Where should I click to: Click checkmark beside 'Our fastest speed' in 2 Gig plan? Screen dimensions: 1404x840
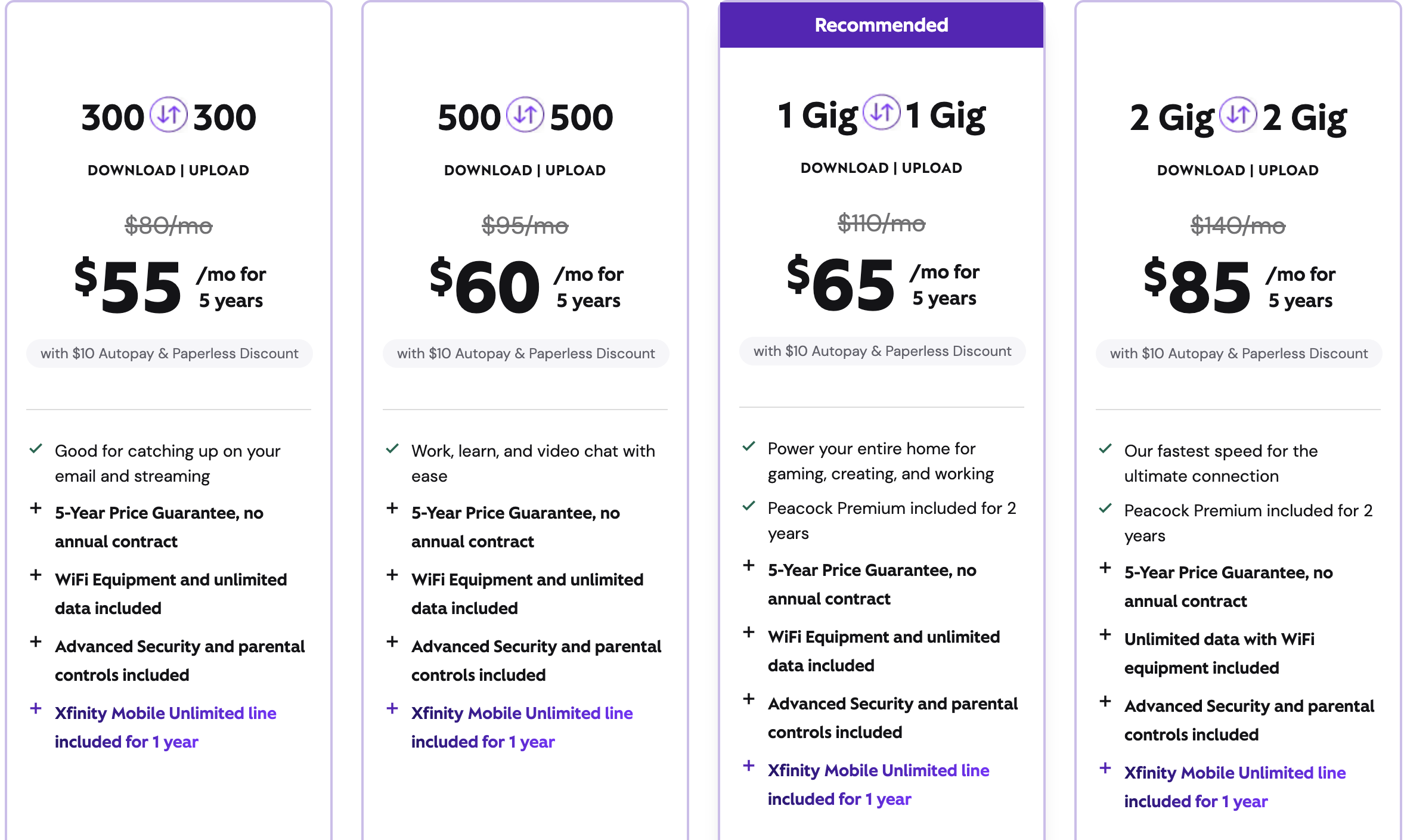(1105, 448)
